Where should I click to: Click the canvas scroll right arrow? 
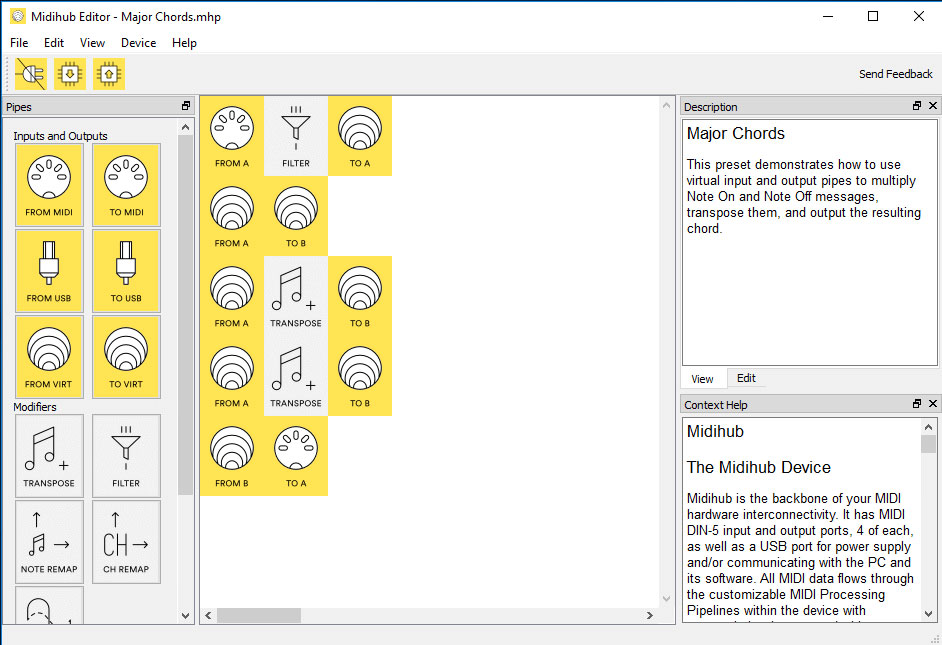pos(649,616)
